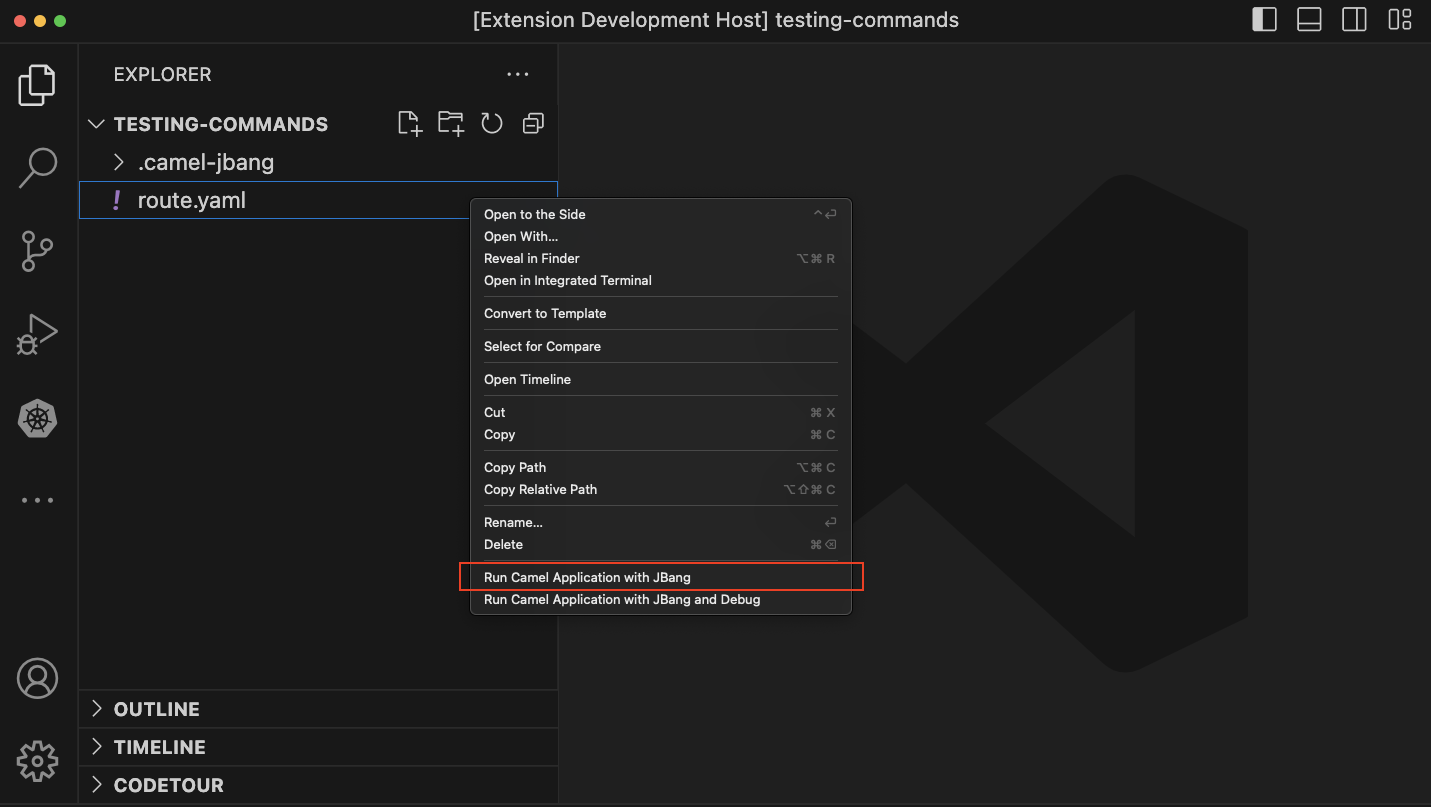1431x807 pixels.
Task: Toggle the secondary sidebar layout icon
Action: (x=1354, y=19)
